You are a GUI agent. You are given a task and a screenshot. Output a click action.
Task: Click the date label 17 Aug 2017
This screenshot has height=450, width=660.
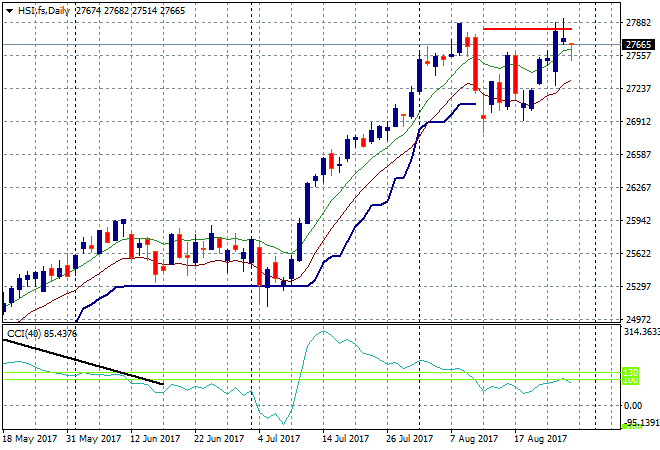pyautogui.click(x=541, y=439)
